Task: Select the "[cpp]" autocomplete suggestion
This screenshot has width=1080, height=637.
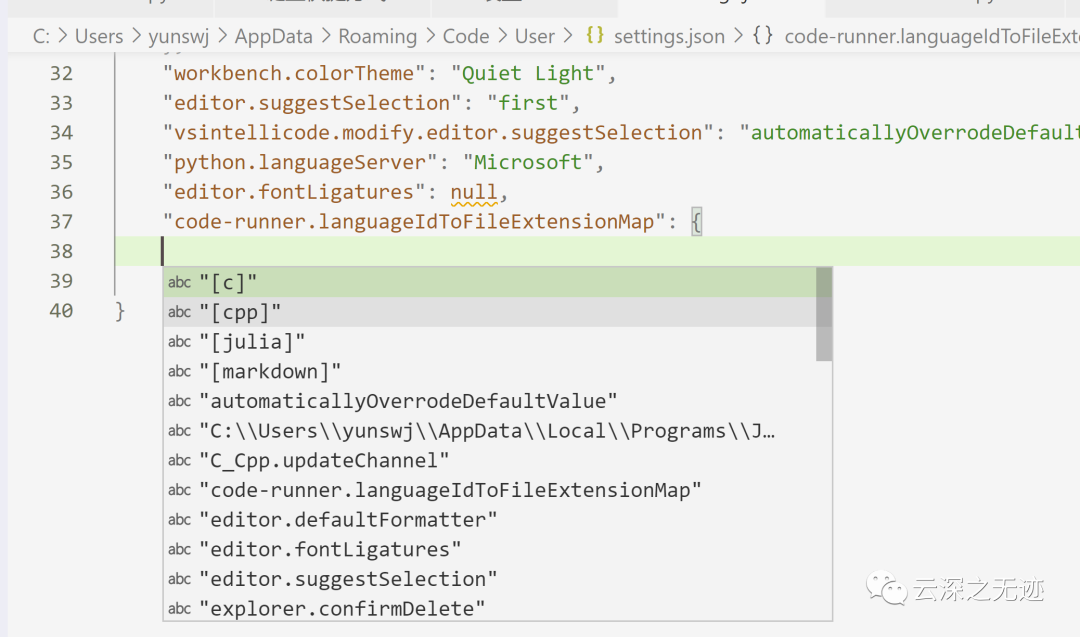Action: click(240, 312)
